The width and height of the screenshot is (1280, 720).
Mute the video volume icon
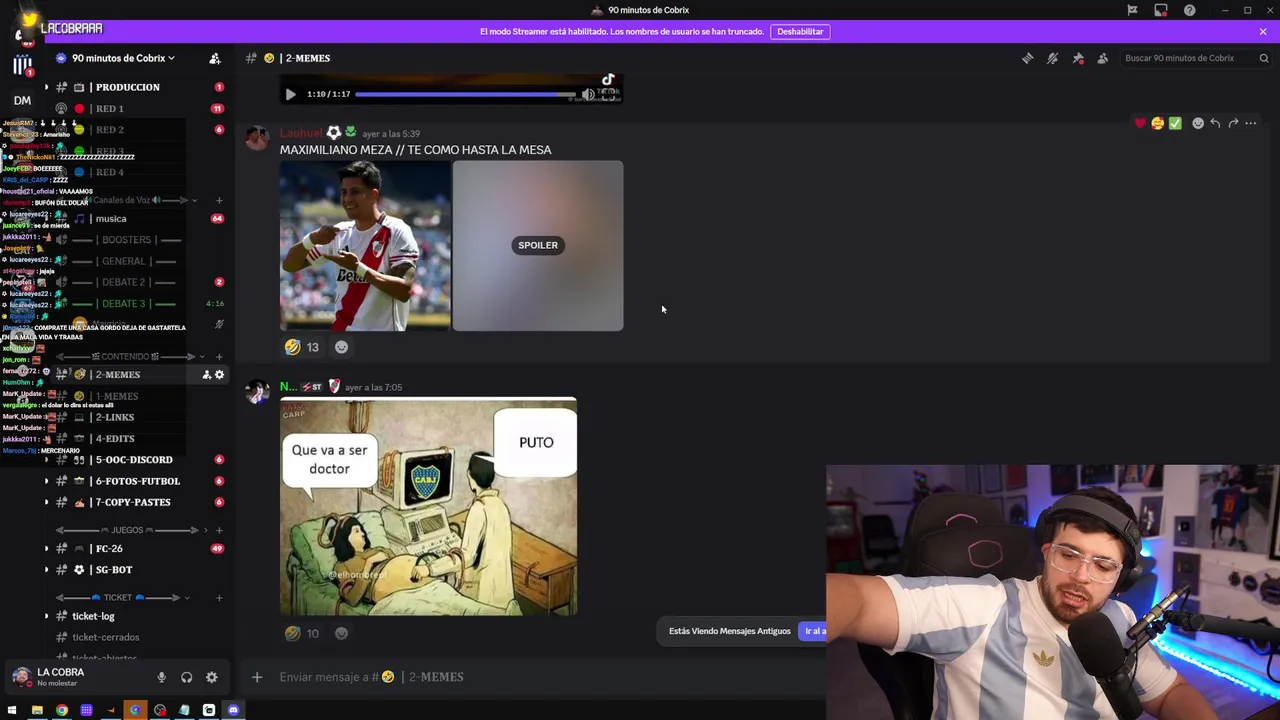pos(588,94)
